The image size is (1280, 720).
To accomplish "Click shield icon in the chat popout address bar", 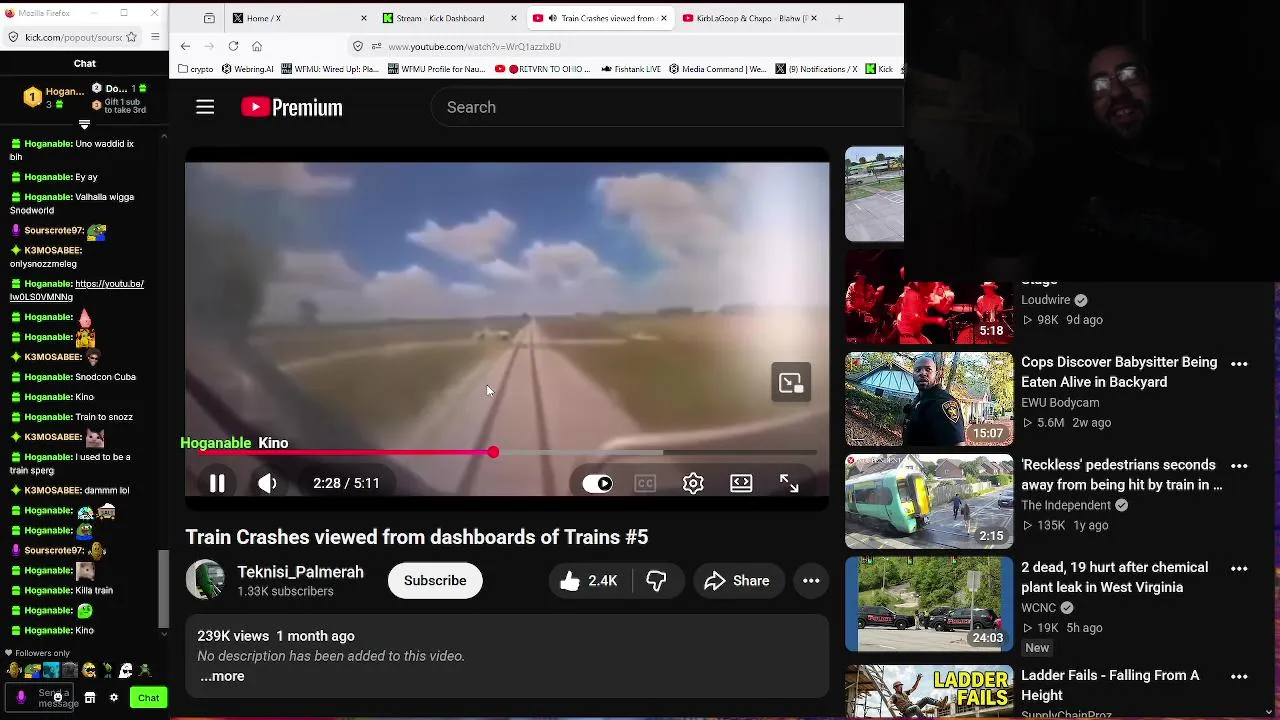I will pyautogui.click(x=13, y=37).
